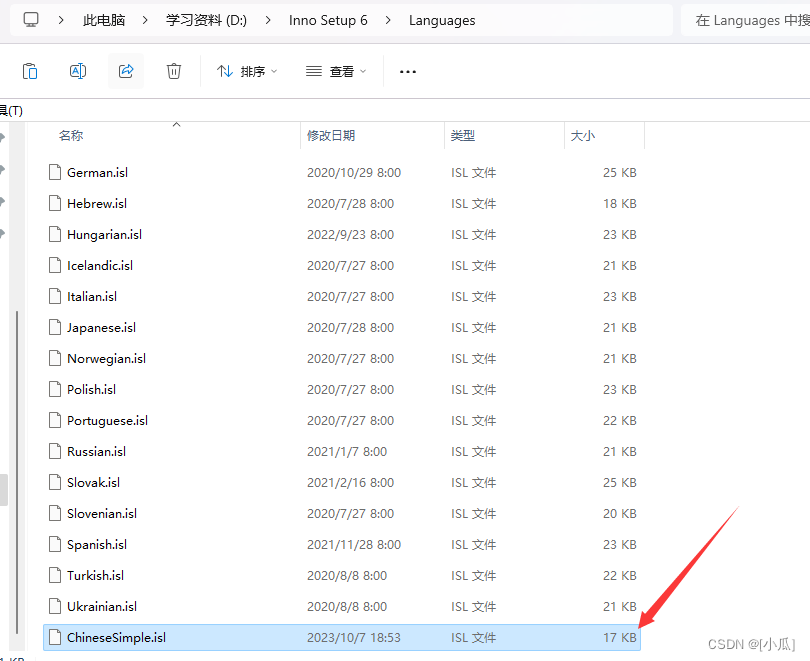Open the 工具(T) menu
The image size is (810, 661).
[11, 111]
